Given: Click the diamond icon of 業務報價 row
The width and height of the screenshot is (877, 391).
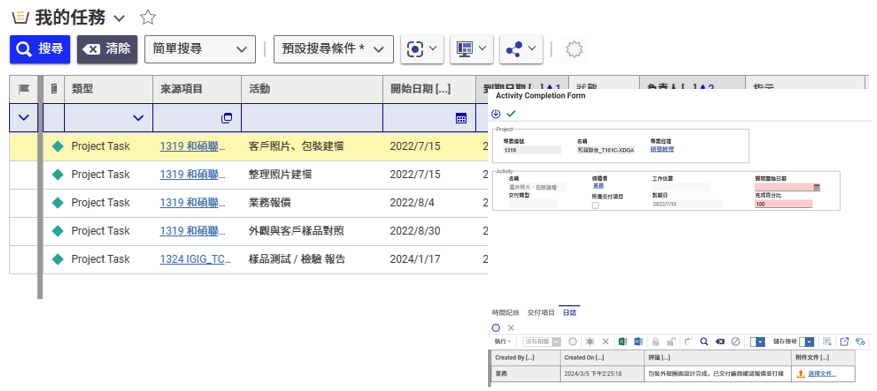Looking at the screenshot, I should click(x=58, y=202).
